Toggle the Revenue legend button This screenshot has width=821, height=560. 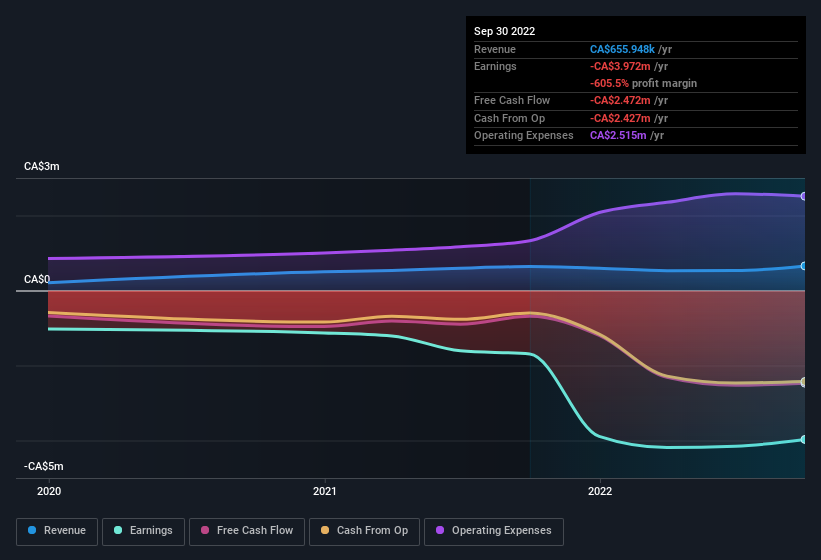pyautogui.click(x=57, y=531)
